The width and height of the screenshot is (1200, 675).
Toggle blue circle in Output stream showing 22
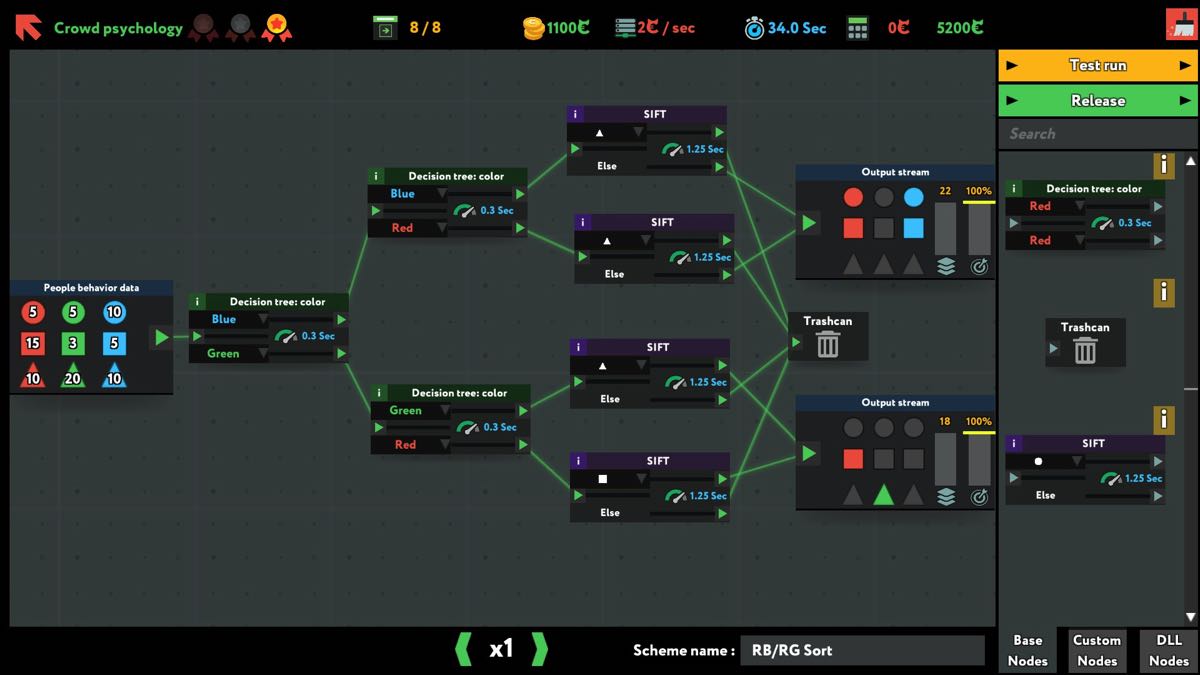coord(913,197)
